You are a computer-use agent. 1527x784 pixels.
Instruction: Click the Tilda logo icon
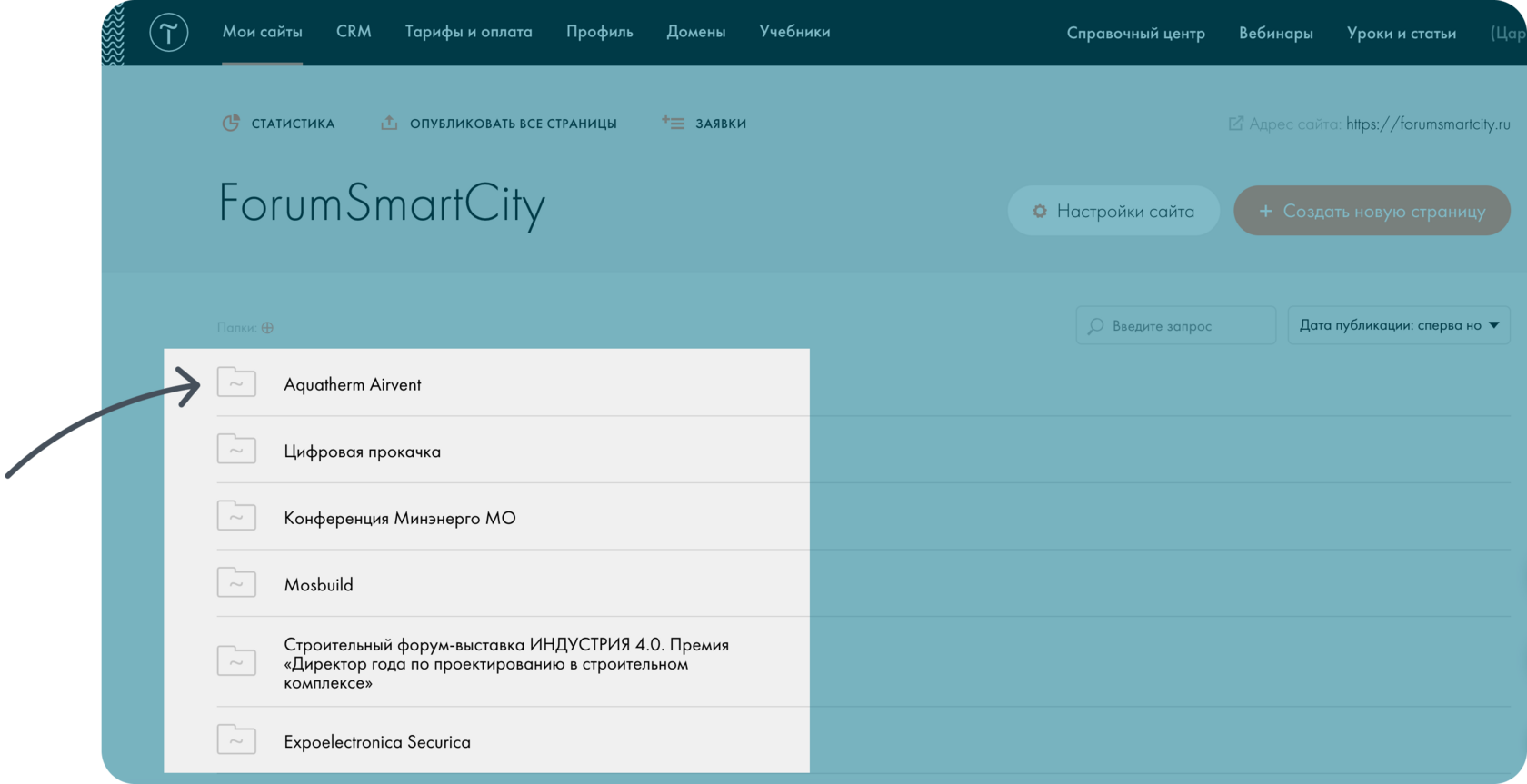pos(168,33)
